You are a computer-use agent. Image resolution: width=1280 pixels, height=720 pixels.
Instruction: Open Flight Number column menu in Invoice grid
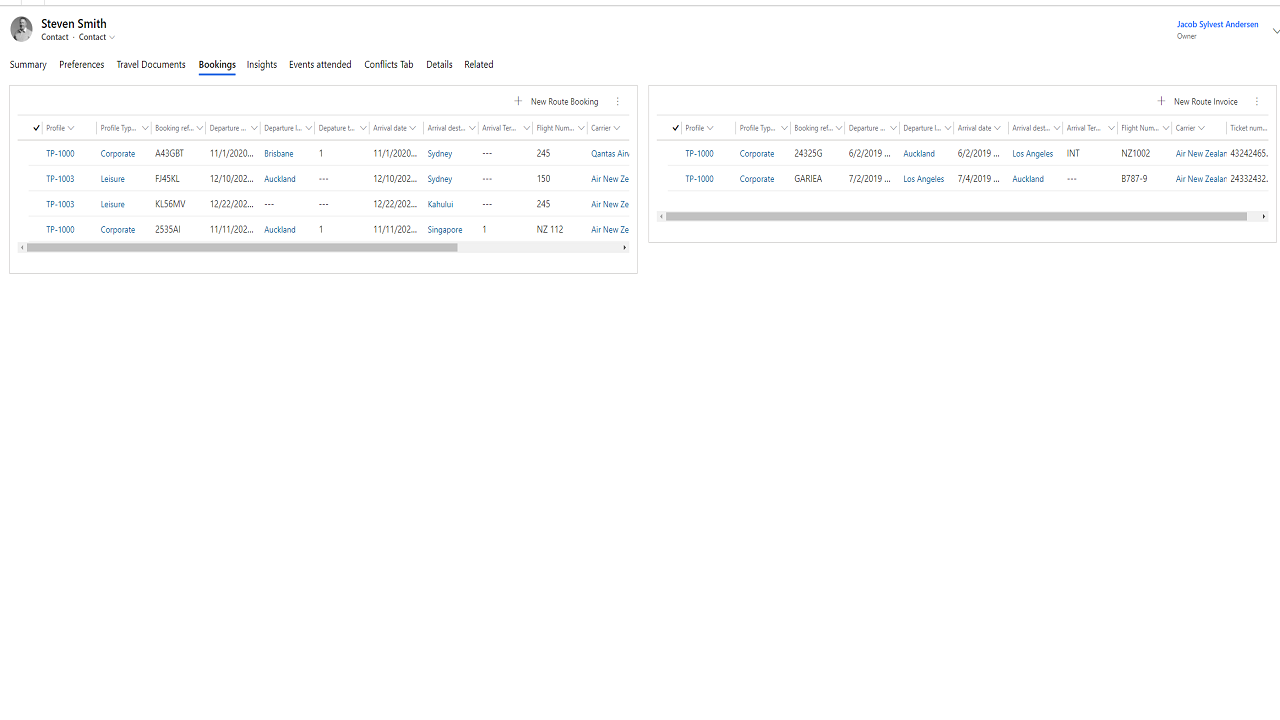pyautogui.click(x=1166, y=128)
